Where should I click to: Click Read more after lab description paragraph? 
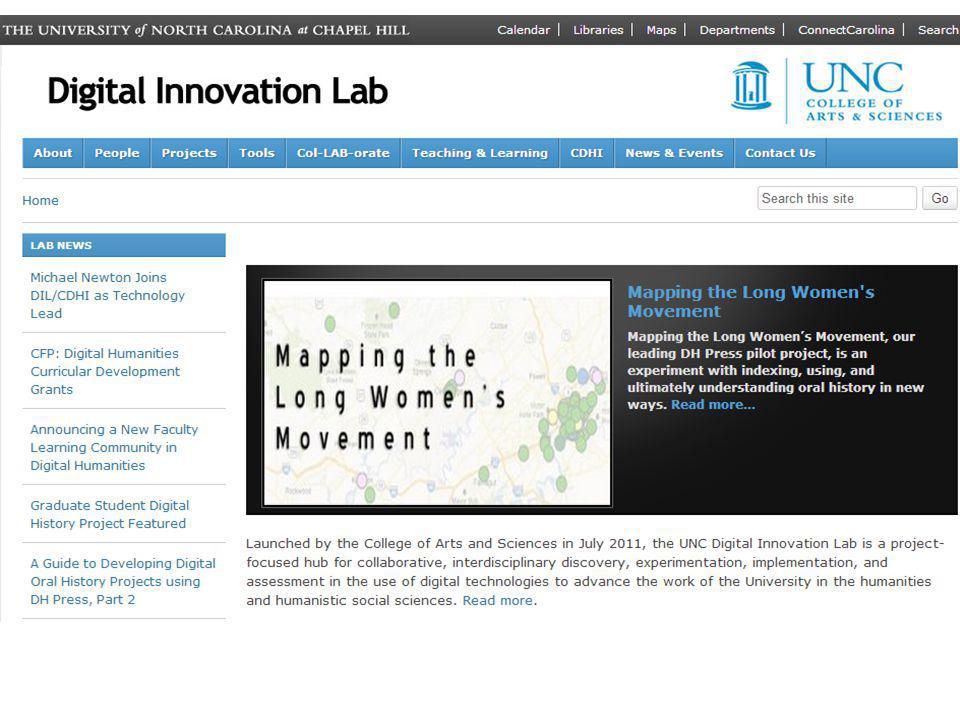[x=497, y=601]
